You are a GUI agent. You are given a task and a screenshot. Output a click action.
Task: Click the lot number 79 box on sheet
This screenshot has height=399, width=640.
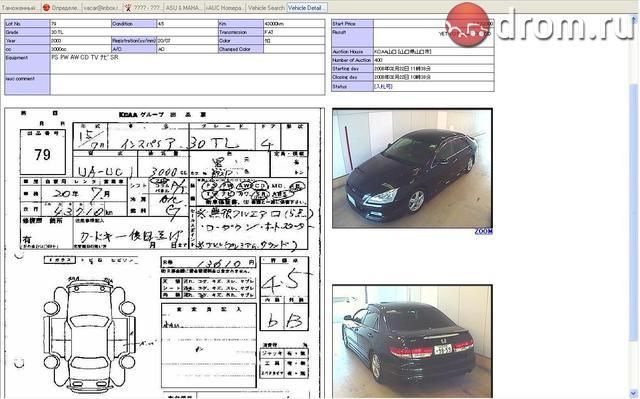[x=43, y=152]
